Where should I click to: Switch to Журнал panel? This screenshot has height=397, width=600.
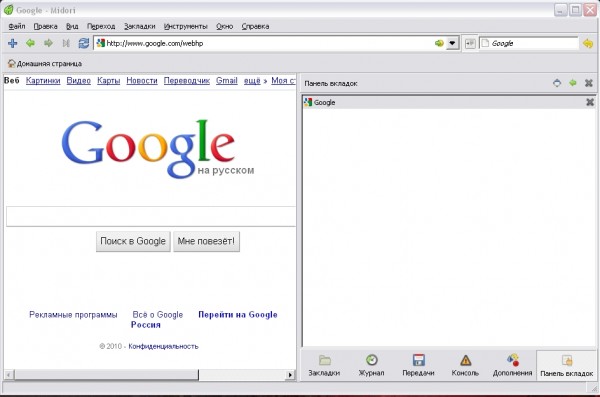pos(371,365)
